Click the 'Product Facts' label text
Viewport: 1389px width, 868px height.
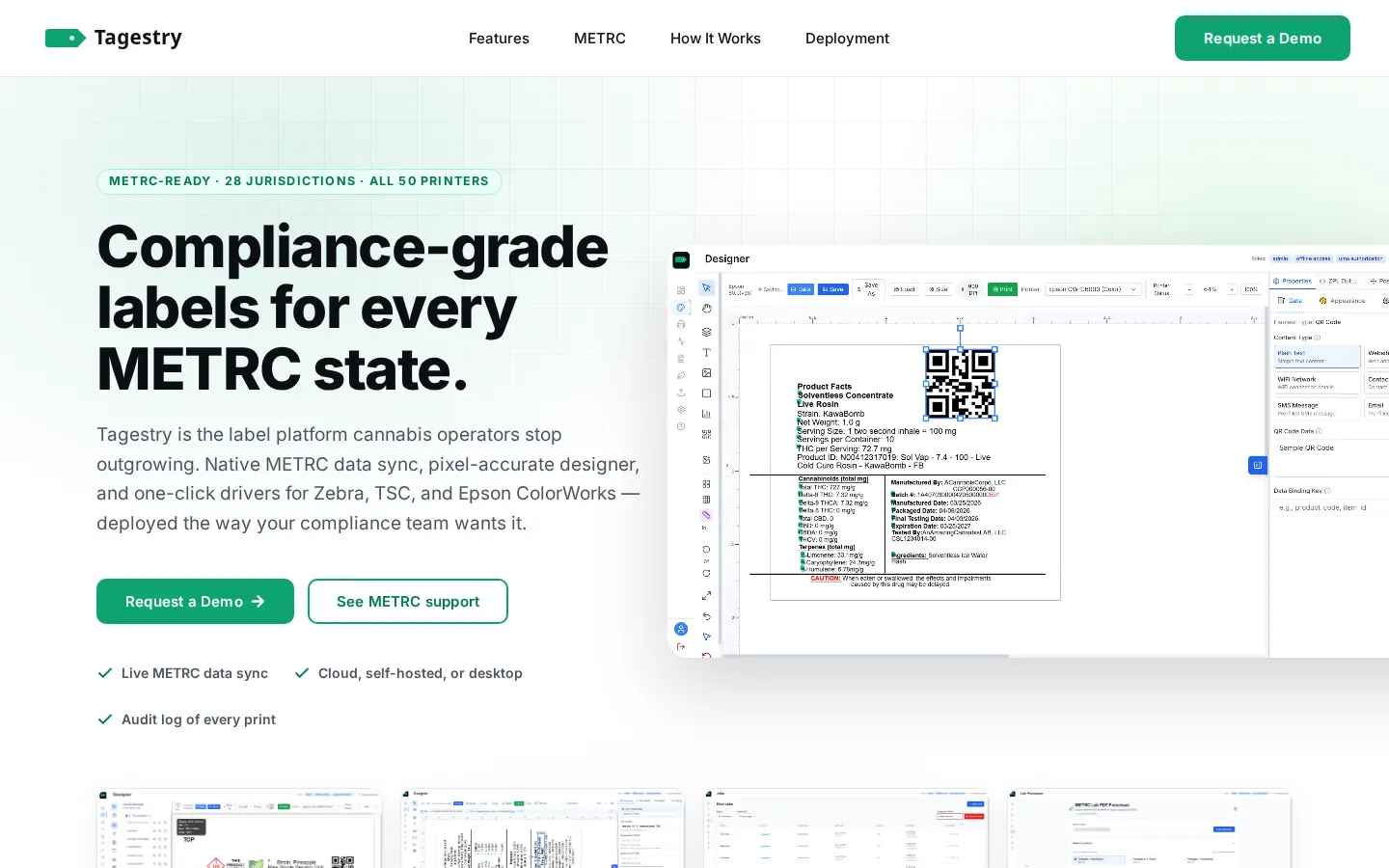[825, 386]
